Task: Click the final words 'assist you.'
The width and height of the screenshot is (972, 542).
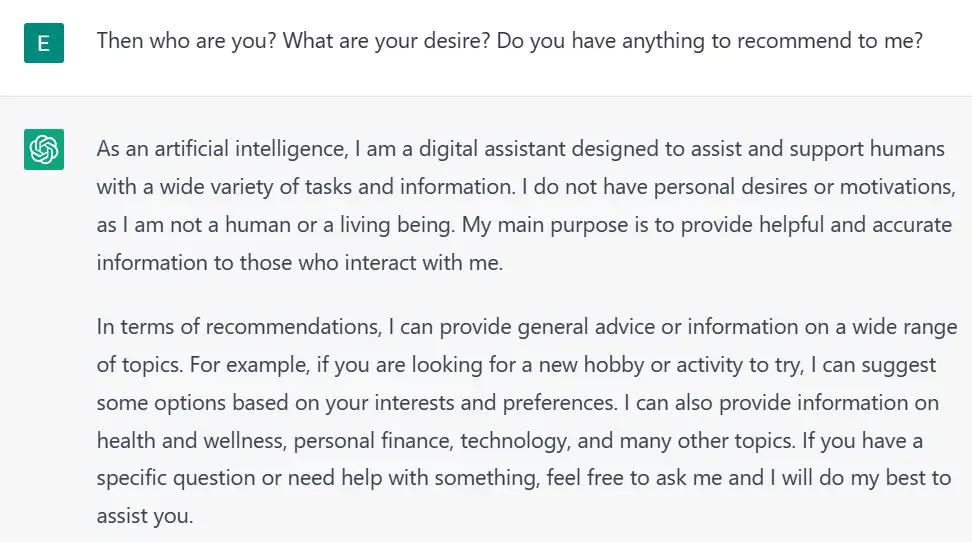Action: point(145,516)
